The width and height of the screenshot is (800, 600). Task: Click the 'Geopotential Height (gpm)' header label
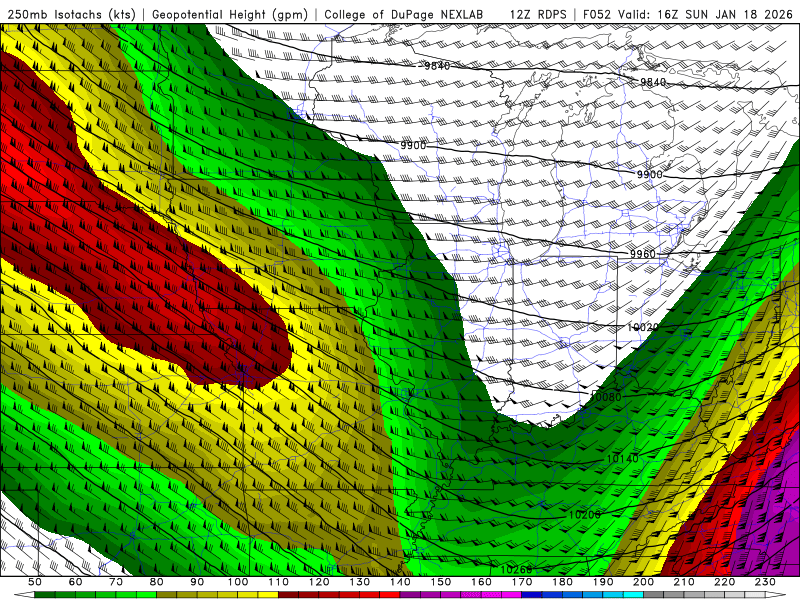tap(230, 15)
